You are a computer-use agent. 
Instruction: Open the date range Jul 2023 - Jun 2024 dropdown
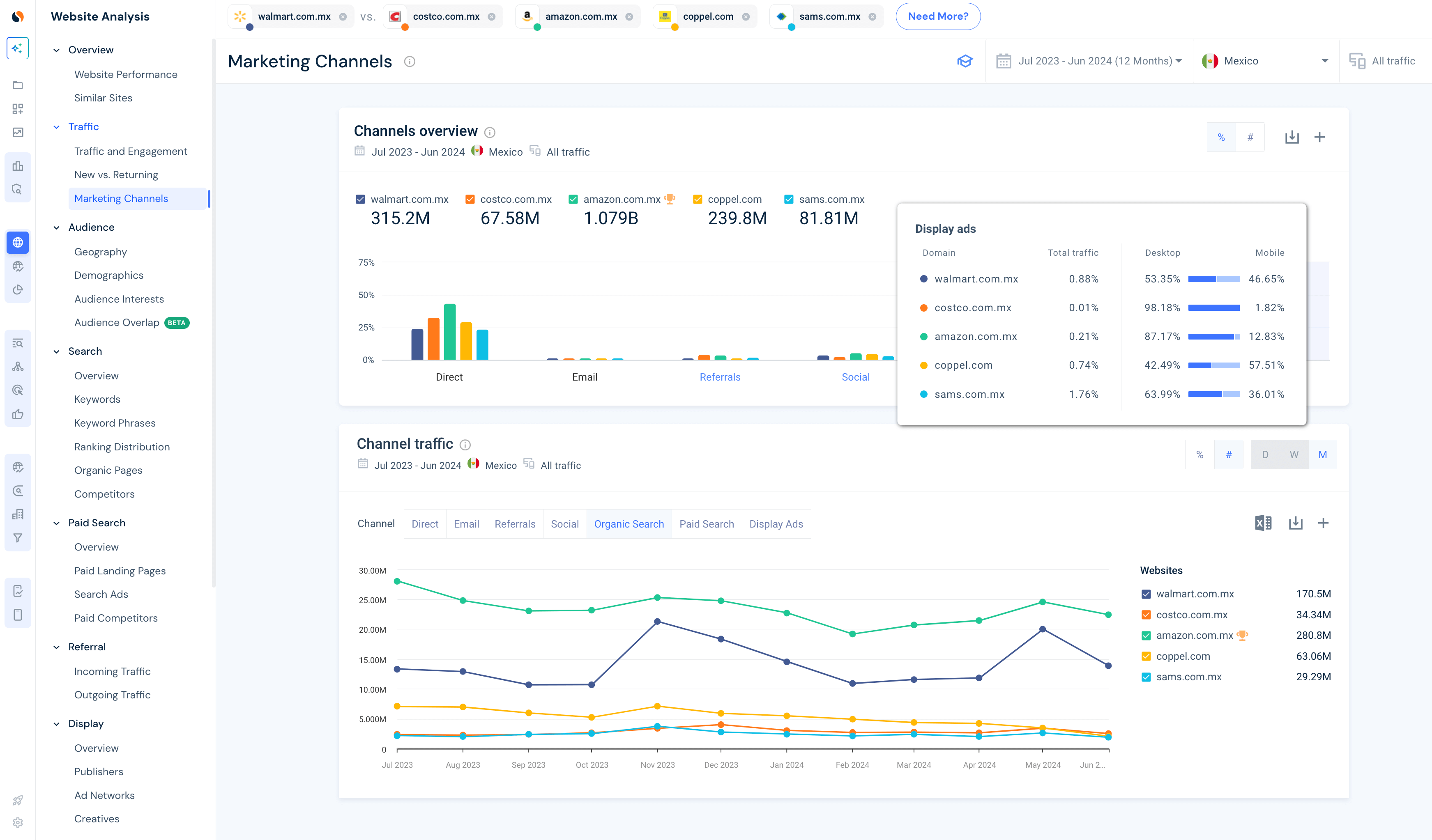[1089, 61]
